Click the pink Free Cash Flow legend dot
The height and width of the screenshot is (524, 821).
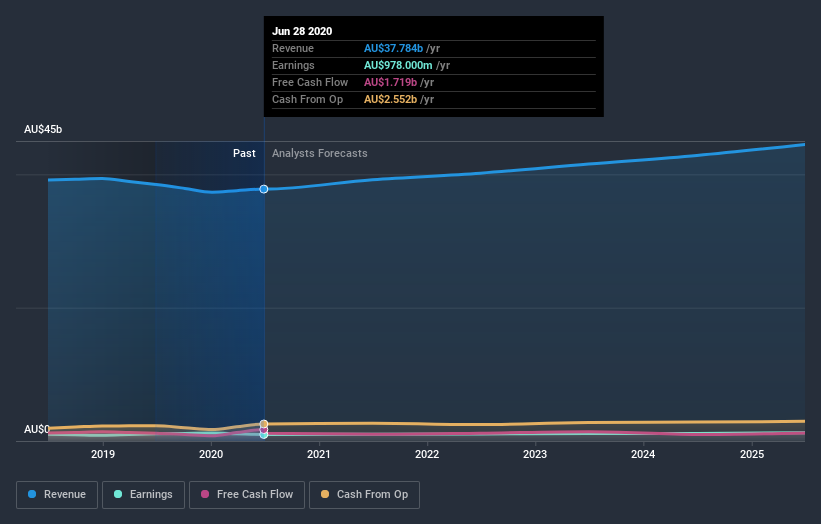click(x=205, y=494)
